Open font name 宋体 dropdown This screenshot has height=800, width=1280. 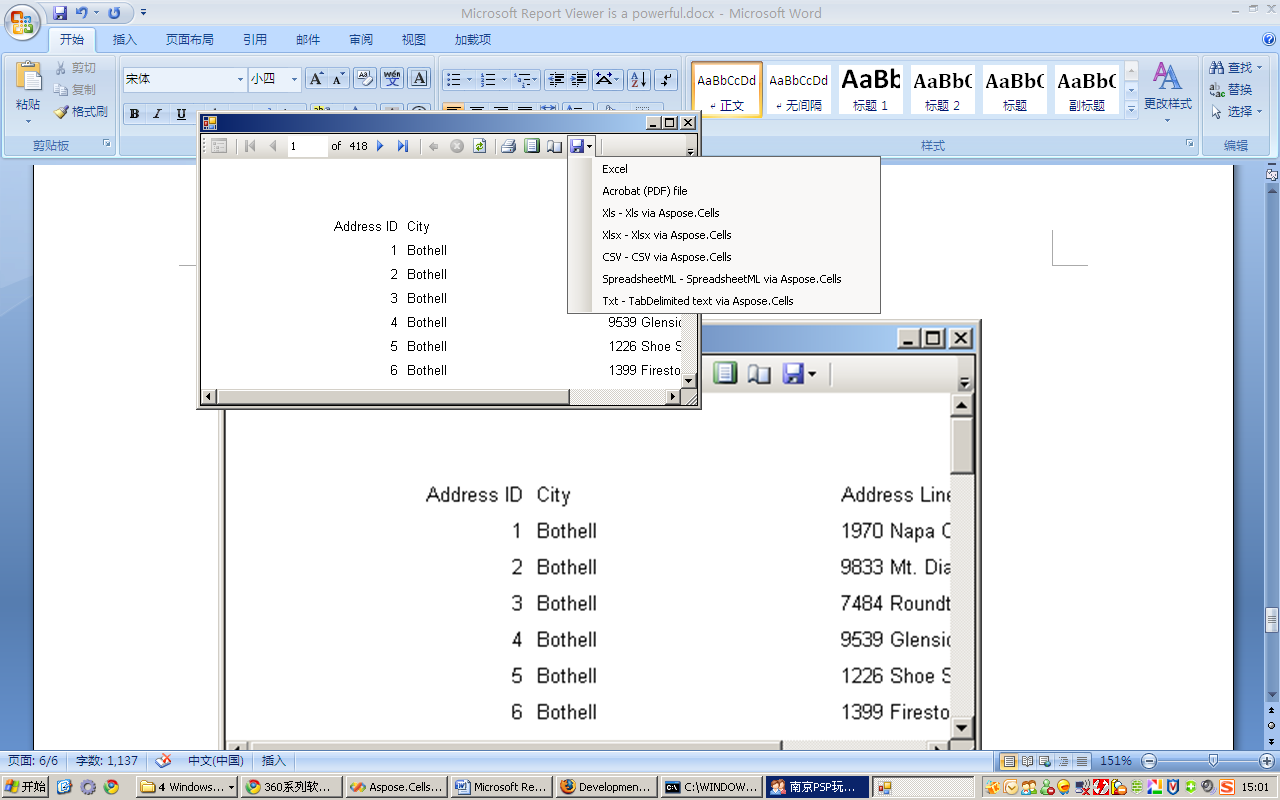[240, 79]
